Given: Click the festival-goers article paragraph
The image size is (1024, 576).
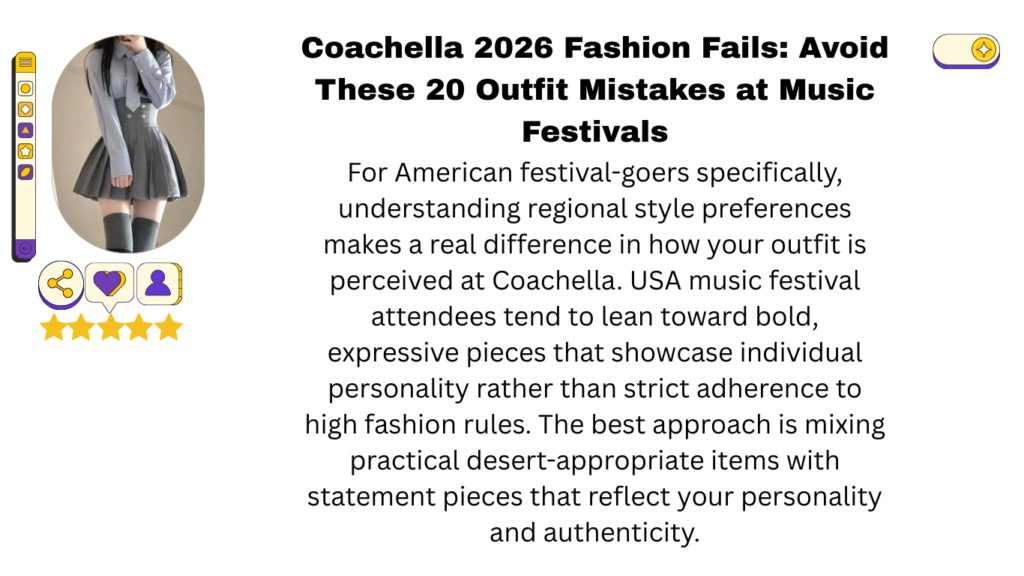Looking at the screenshot, I should point(595,352).
